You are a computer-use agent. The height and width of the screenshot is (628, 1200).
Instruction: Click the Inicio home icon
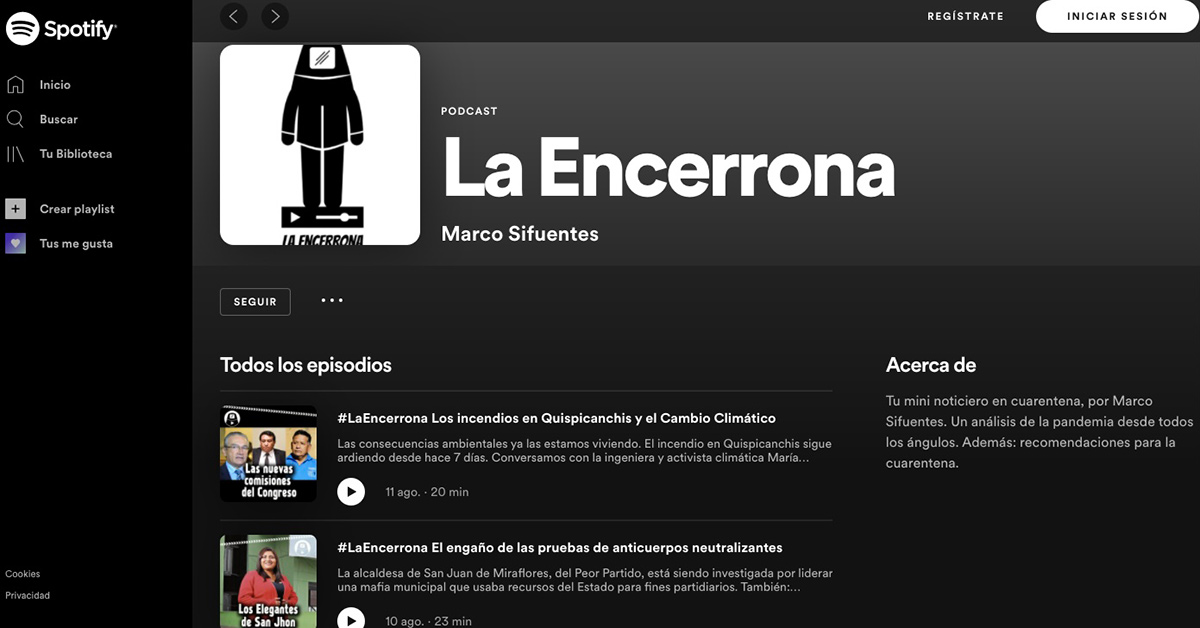click(x=15, y=85)
